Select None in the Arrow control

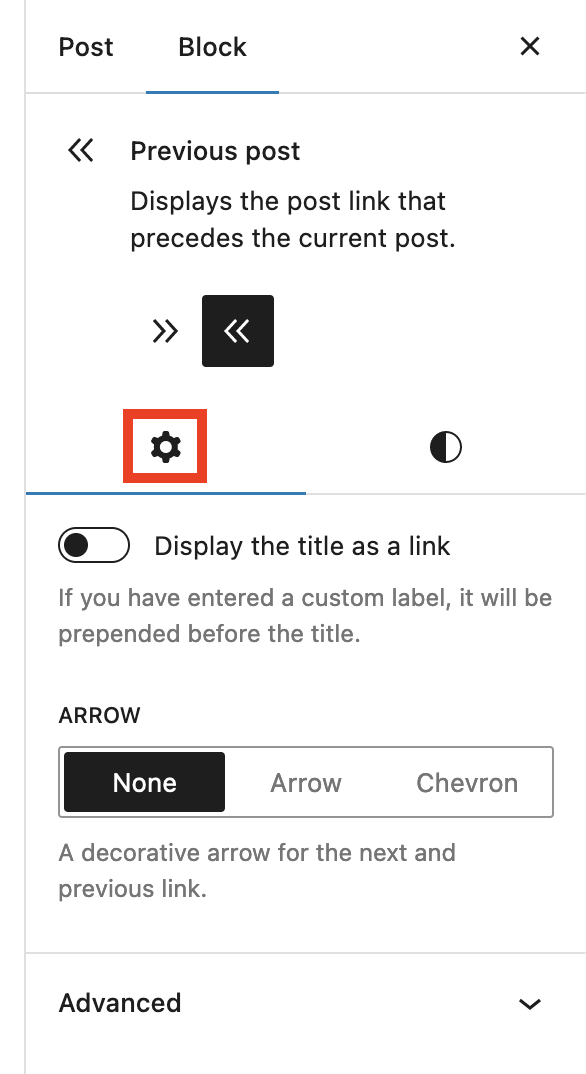click(x=143, y=782)
